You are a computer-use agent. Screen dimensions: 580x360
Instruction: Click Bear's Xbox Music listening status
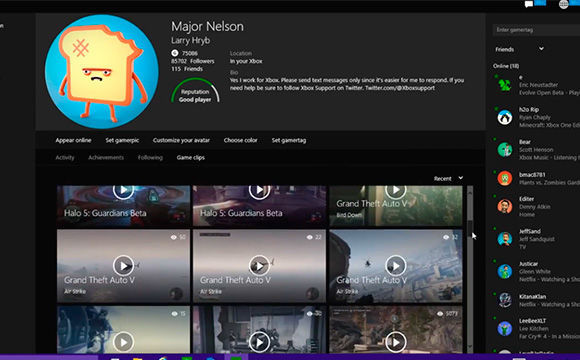(549, 158)
